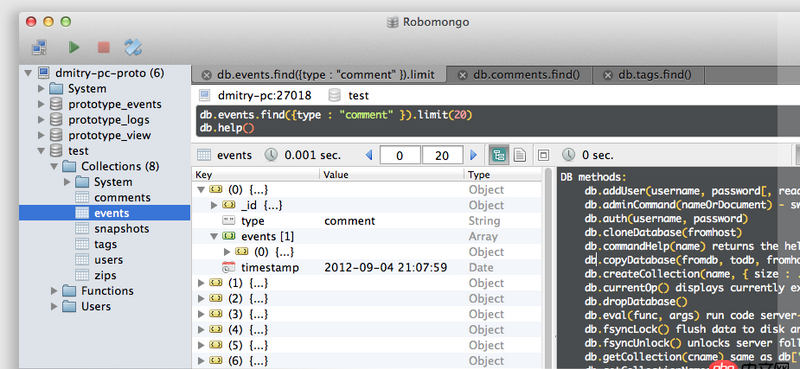Click the timestamp date icon

229,267
